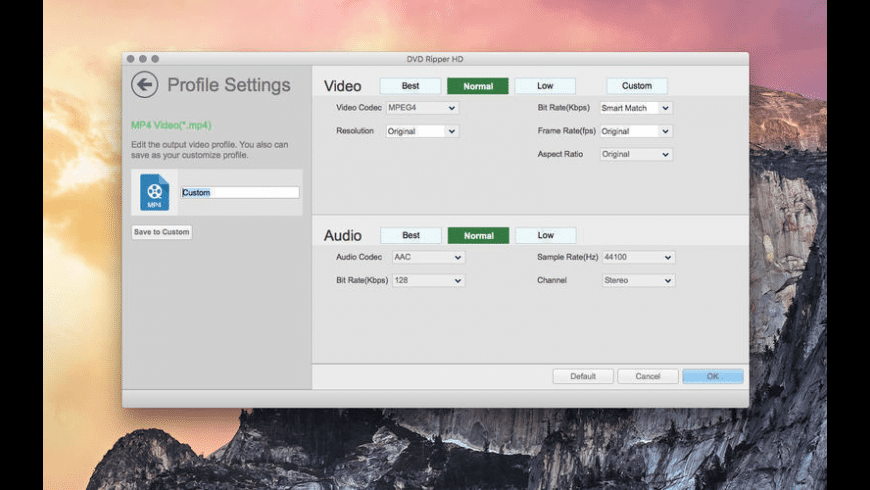Click the 'Edit the output video profile' description
The height and width of the screenshot is (490, 870).
[x=210, y=150]
